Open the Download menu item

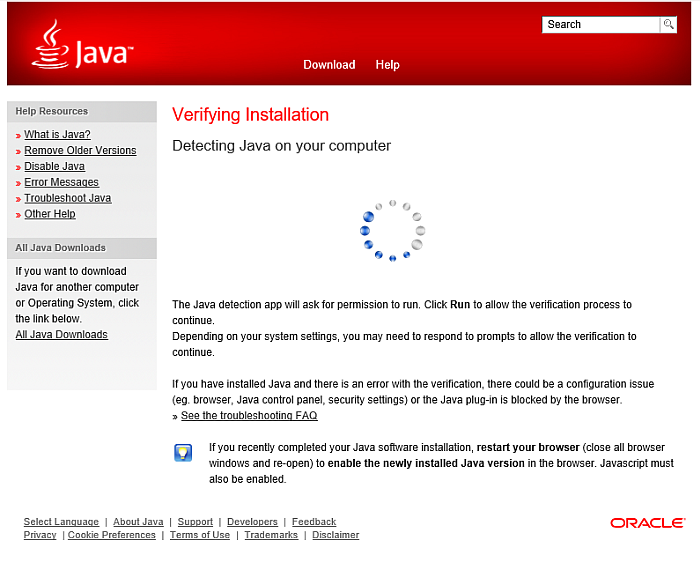pyautogui.click(x=329, y=65)
